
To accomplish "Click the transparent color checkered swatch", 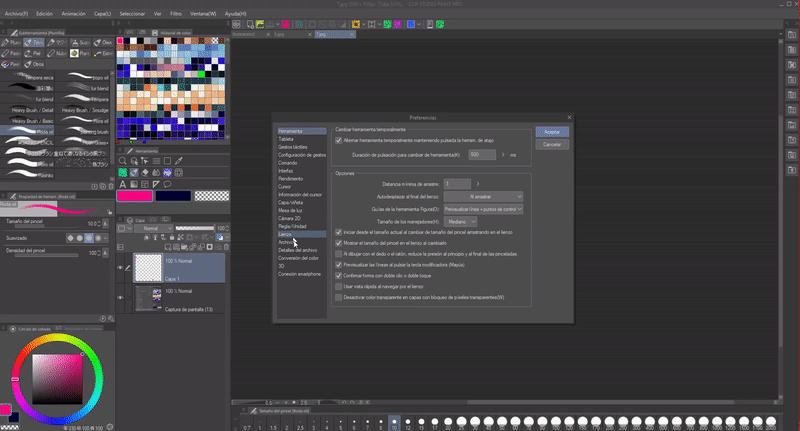I will pyautogui.click(x=212, y=197).
